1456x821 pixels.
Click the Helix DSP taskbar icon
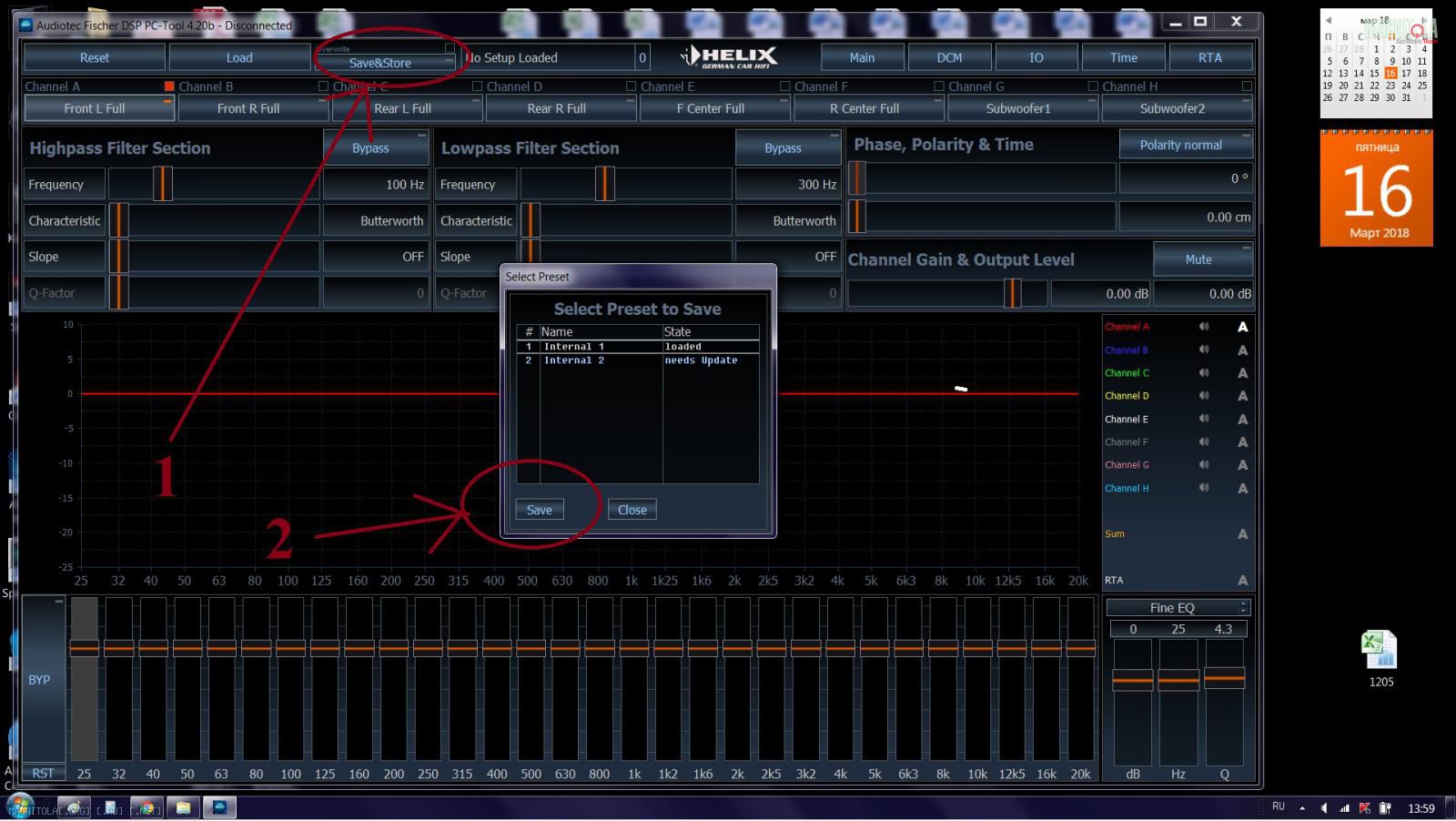tap(219, 807)
